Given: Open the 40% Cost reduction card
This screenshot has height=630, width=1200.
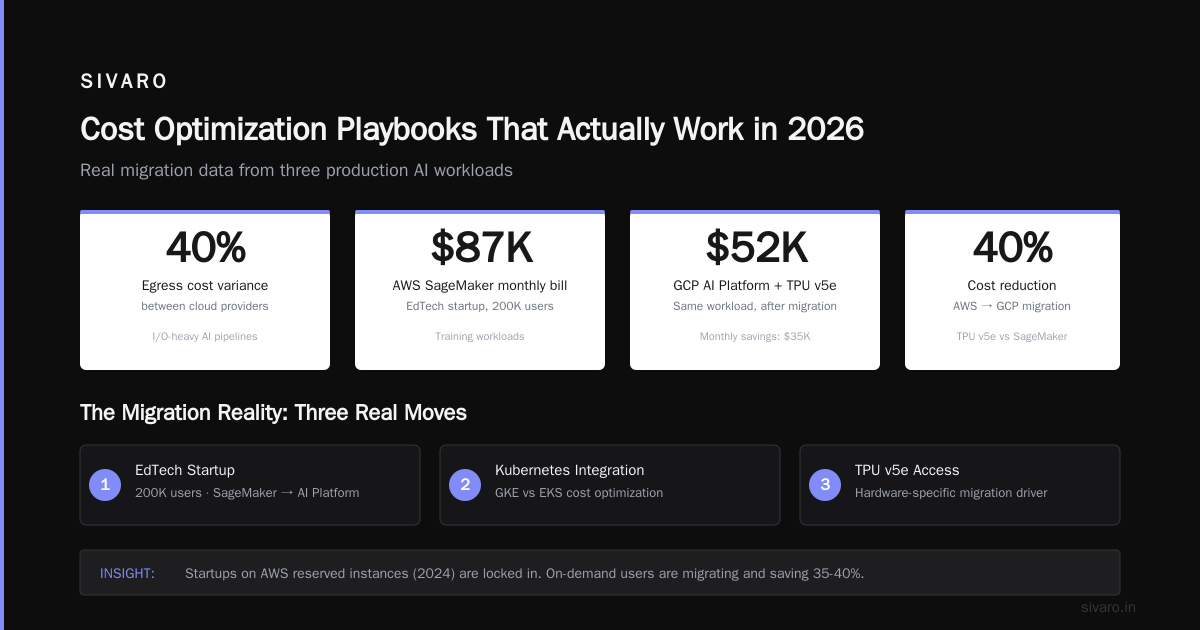Looking at the screenshot, I should 1012,290.
